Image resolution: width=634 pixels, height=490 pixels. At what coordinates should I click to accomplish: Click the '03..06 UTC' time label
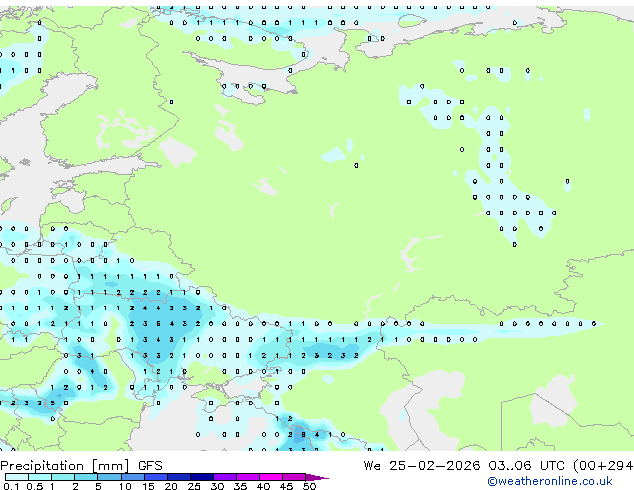(526, 466)
